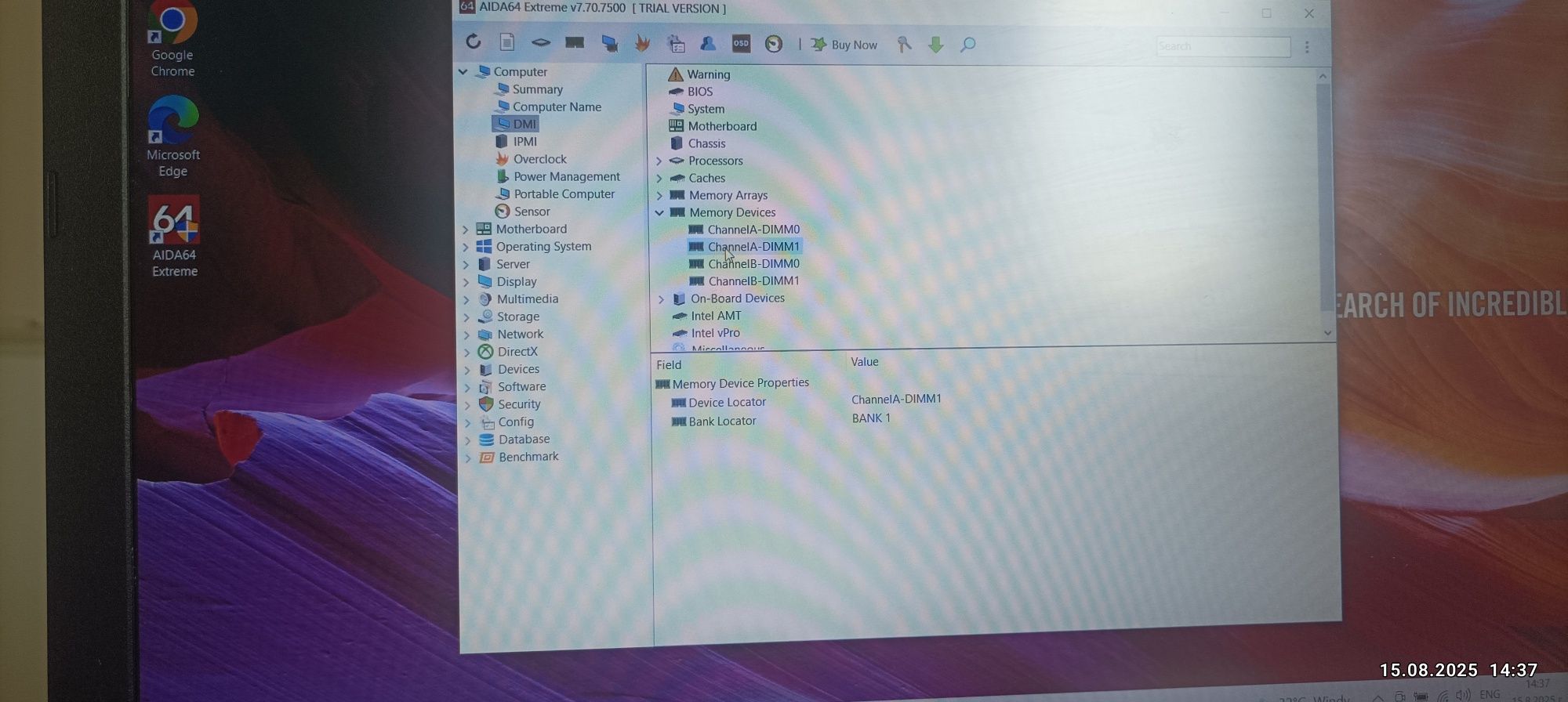Select the Overclock tree item

[x=539, y=159]
